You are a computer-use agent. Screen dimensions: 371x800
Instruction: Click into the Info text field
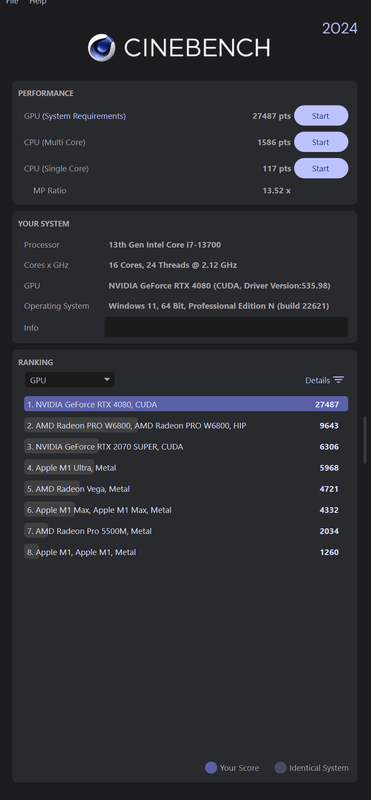coord(226,327)
